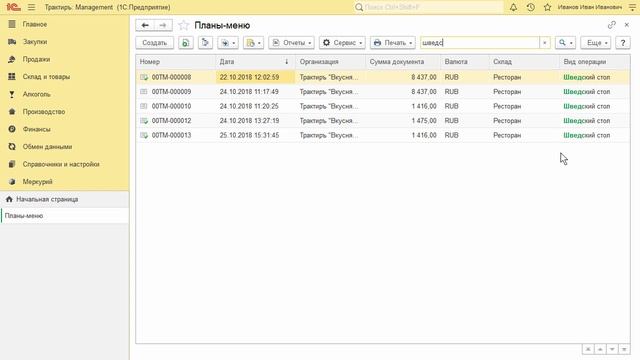Open the Алкоголь section

pos(37,94)
